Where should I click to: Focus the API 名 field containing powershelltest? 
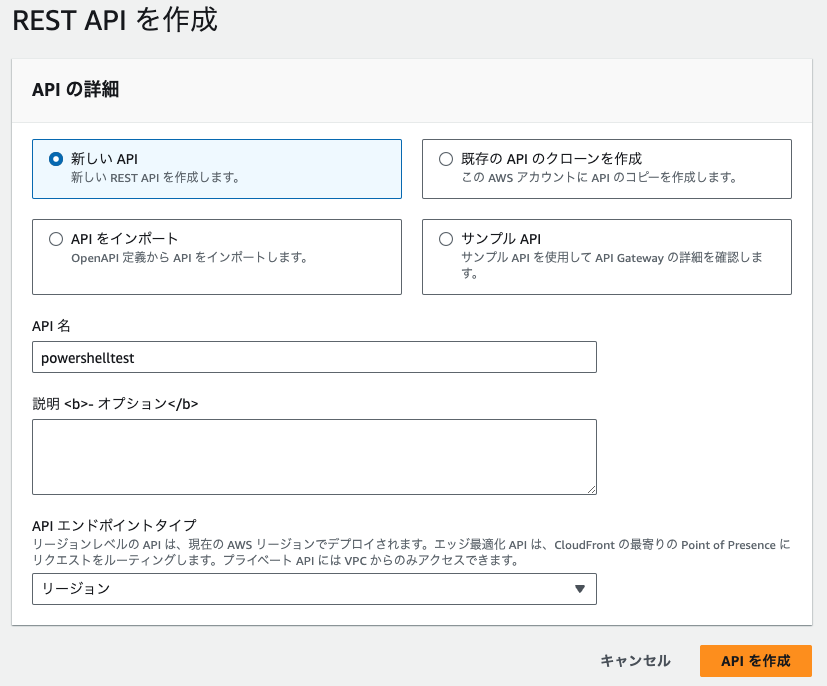pyautogui.click(x=314, y=357)
